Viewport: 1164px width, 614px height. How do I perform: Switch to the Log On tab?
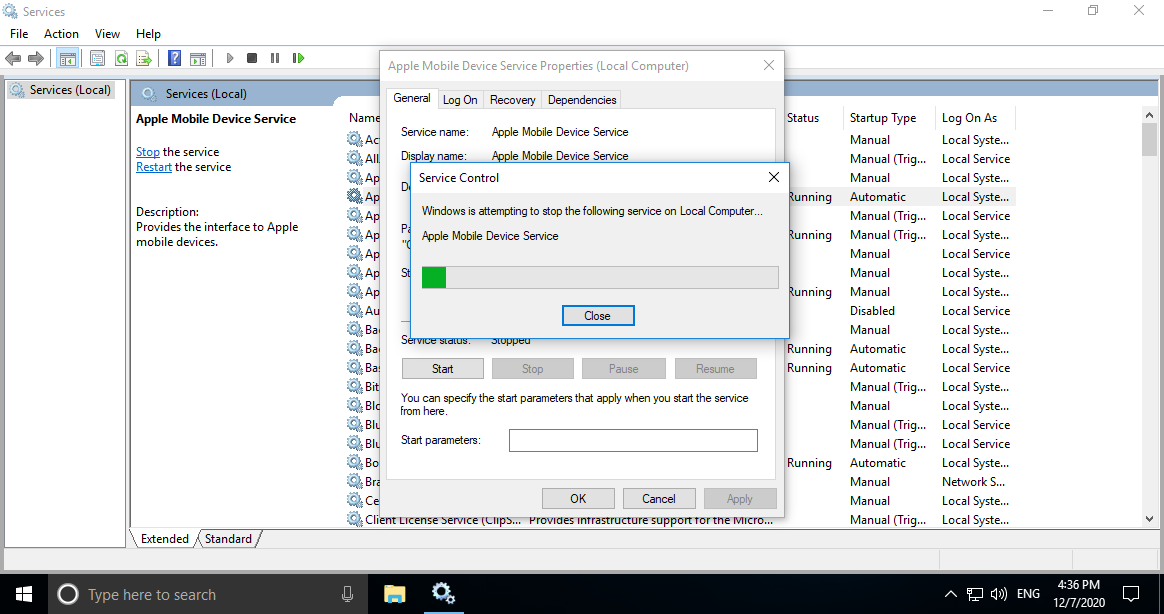(x=460, y=99)
